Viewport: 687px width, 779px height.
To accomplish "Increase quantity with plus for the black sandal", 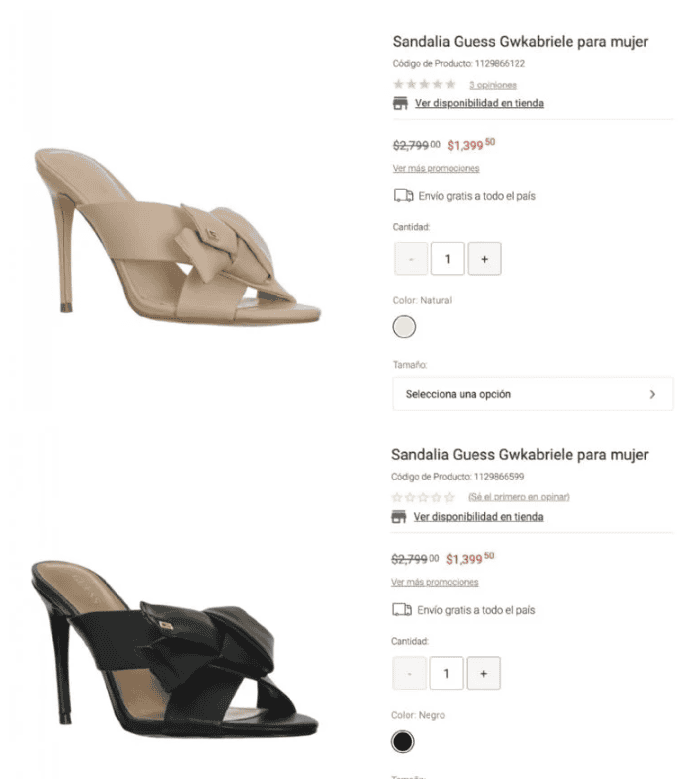I will pos(483,673).
